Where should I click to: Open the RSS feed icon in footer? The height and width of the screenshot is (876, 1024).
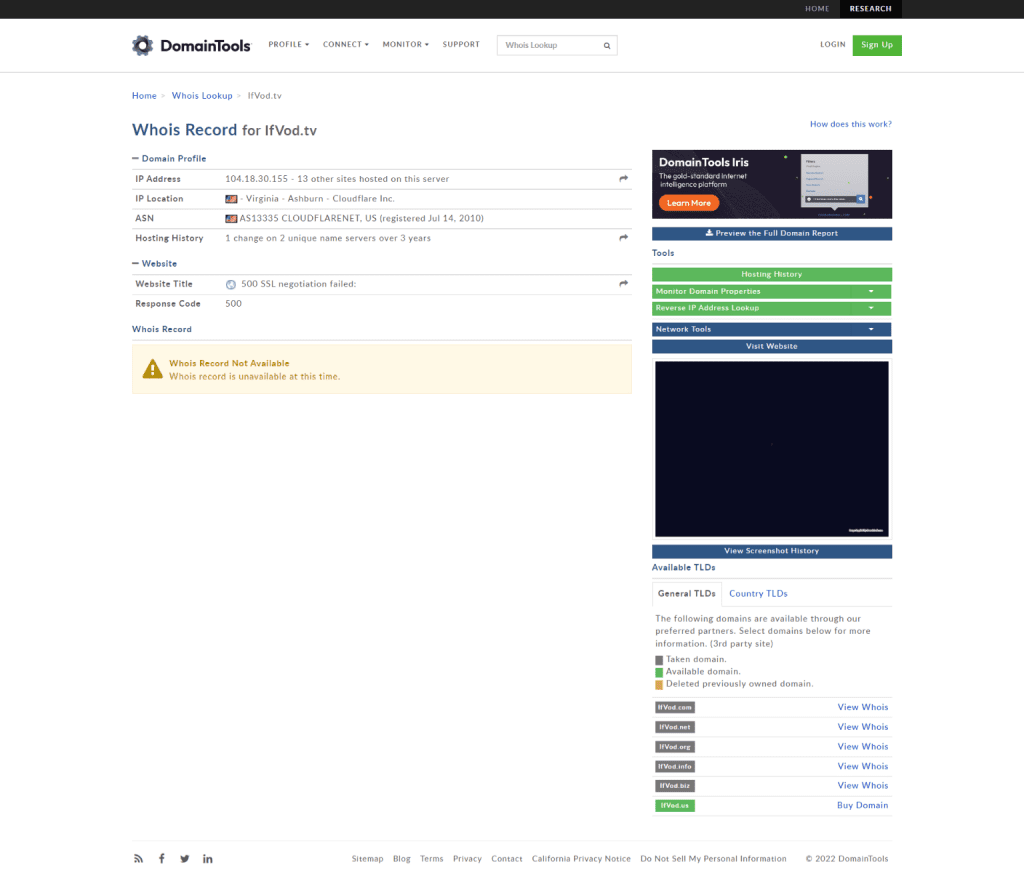pos(138,858)
